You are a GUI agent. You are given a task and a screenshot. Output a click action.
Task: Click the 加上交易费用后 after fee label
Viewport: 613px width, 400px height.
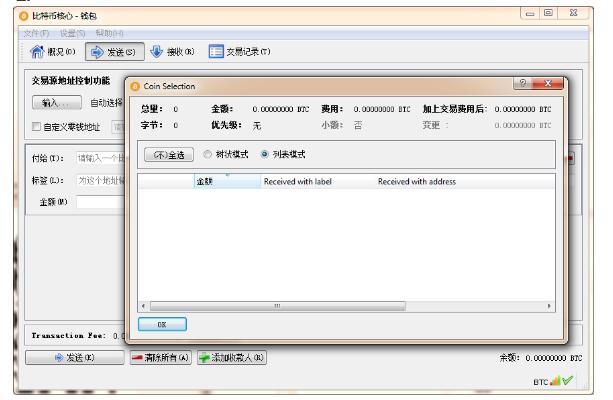click(x=455, y=109)
